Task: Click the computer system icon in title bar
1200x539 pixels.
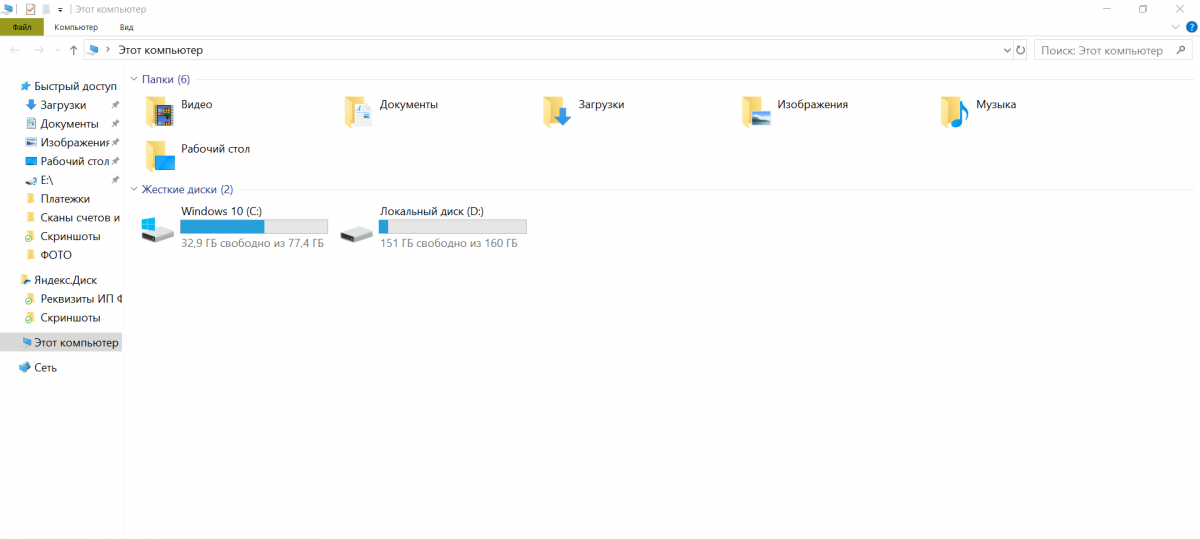Action: click(x=8, y=9)
